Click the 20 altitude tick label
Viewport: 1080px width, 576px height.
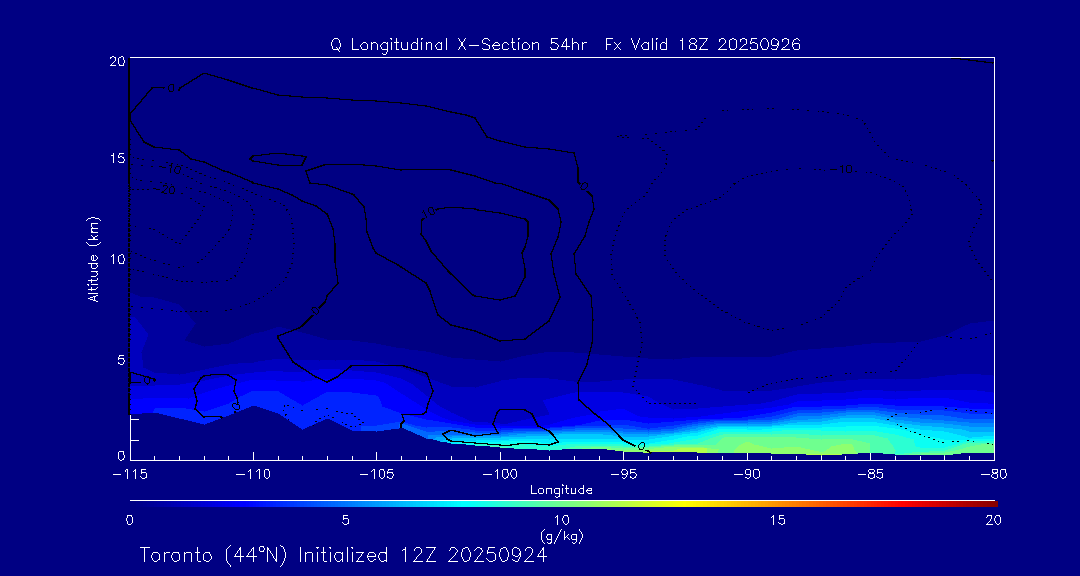click(x=115, y=61)
